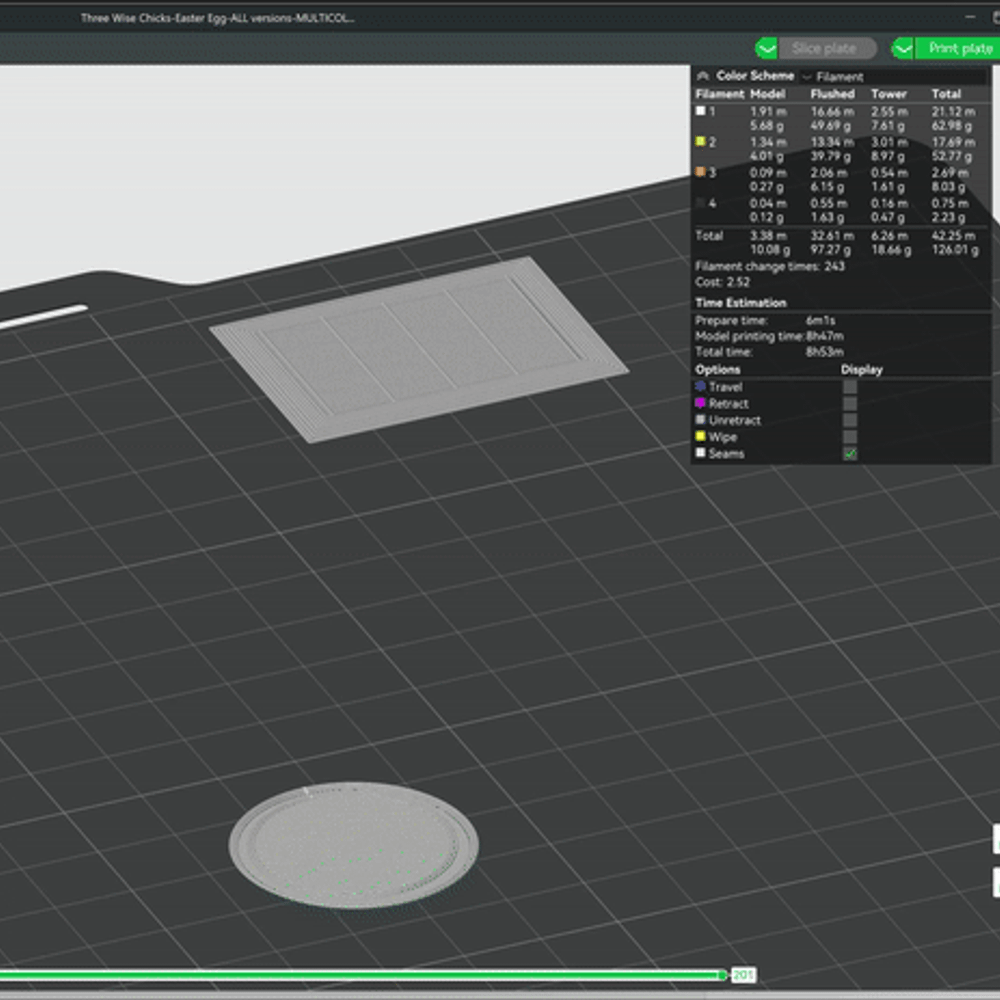The image size is (1000, 1000).
Task: Click the Total time value 8h53m
Action: pyautogui.click(x=825, y=352)
